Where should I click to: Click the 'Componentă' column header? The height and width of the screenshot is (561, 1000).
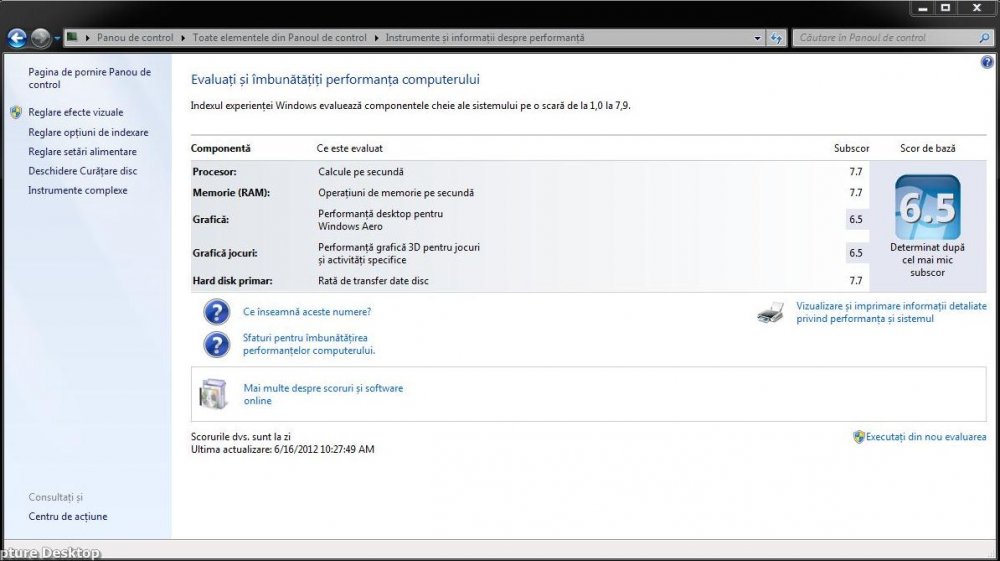point(221,149)
